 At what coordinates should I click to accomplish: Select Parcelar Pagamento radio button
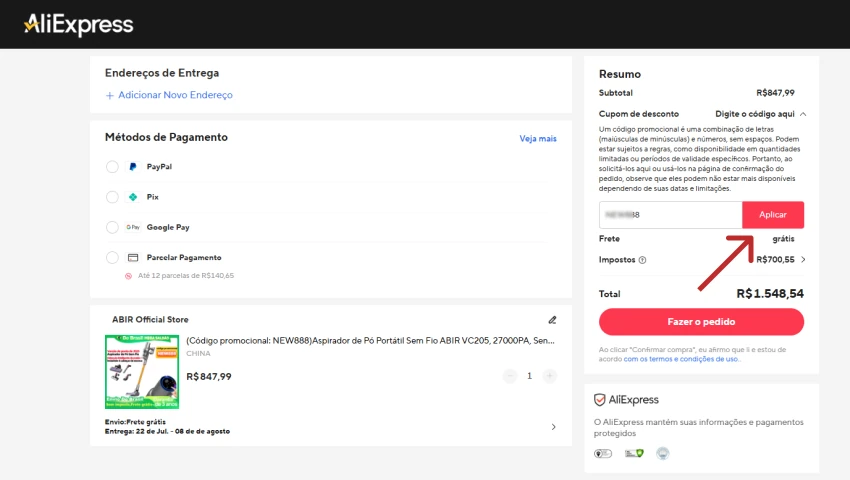click(112, 258)
